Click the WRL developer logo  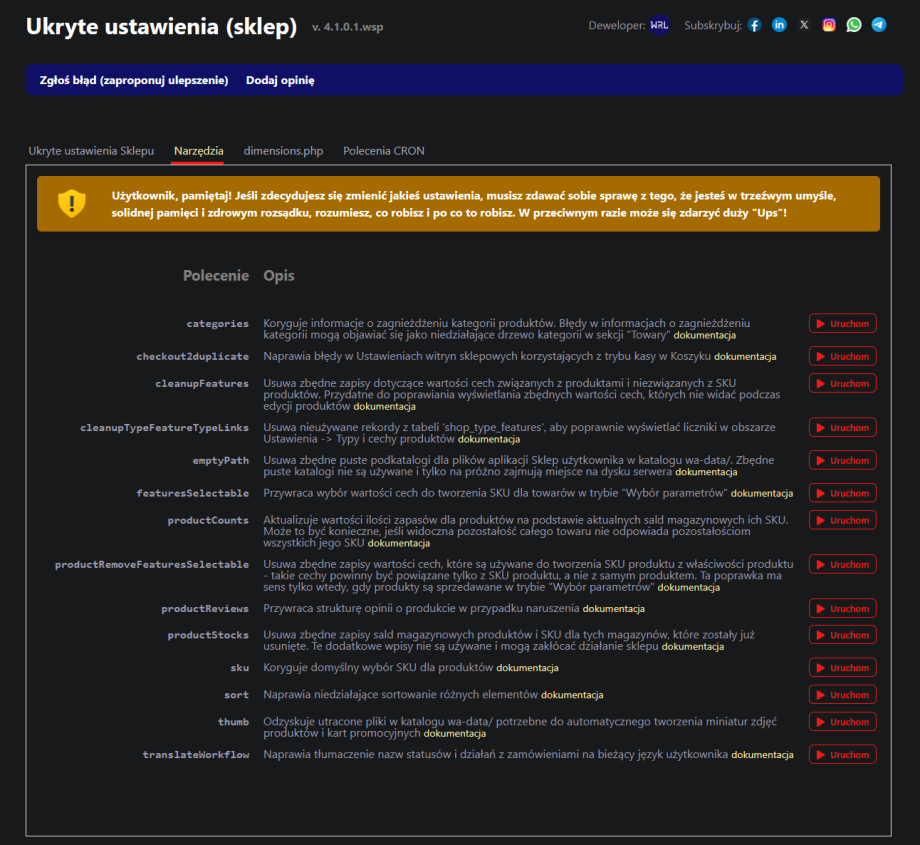pyautogui.click(x=659, y=25)
